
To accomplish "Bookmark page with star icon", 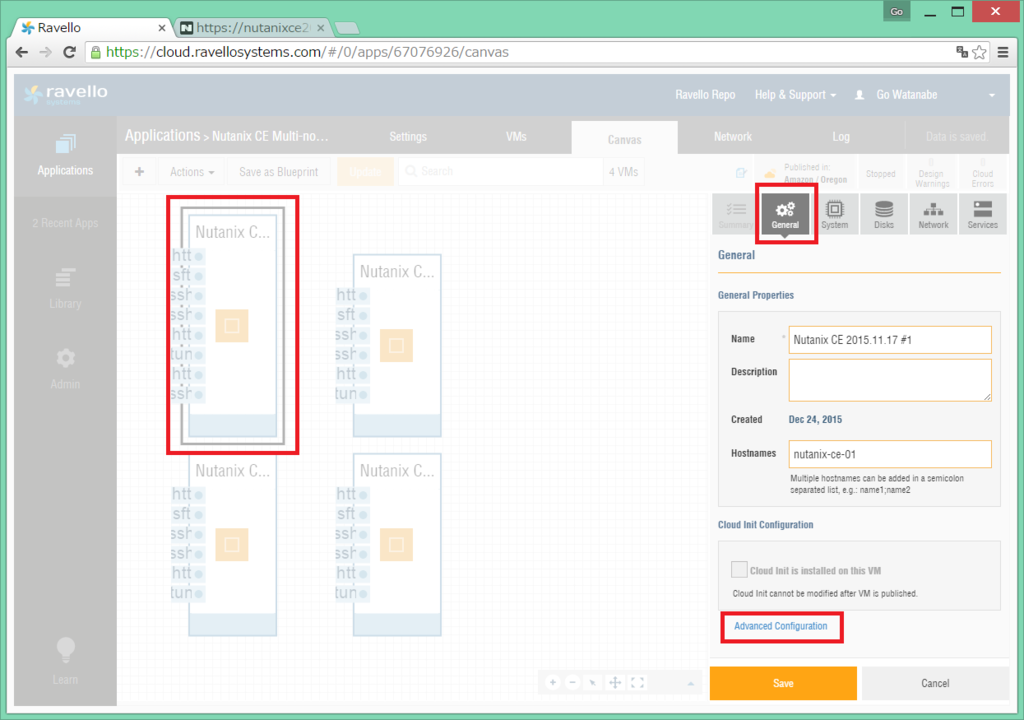I will click(979, 52).
